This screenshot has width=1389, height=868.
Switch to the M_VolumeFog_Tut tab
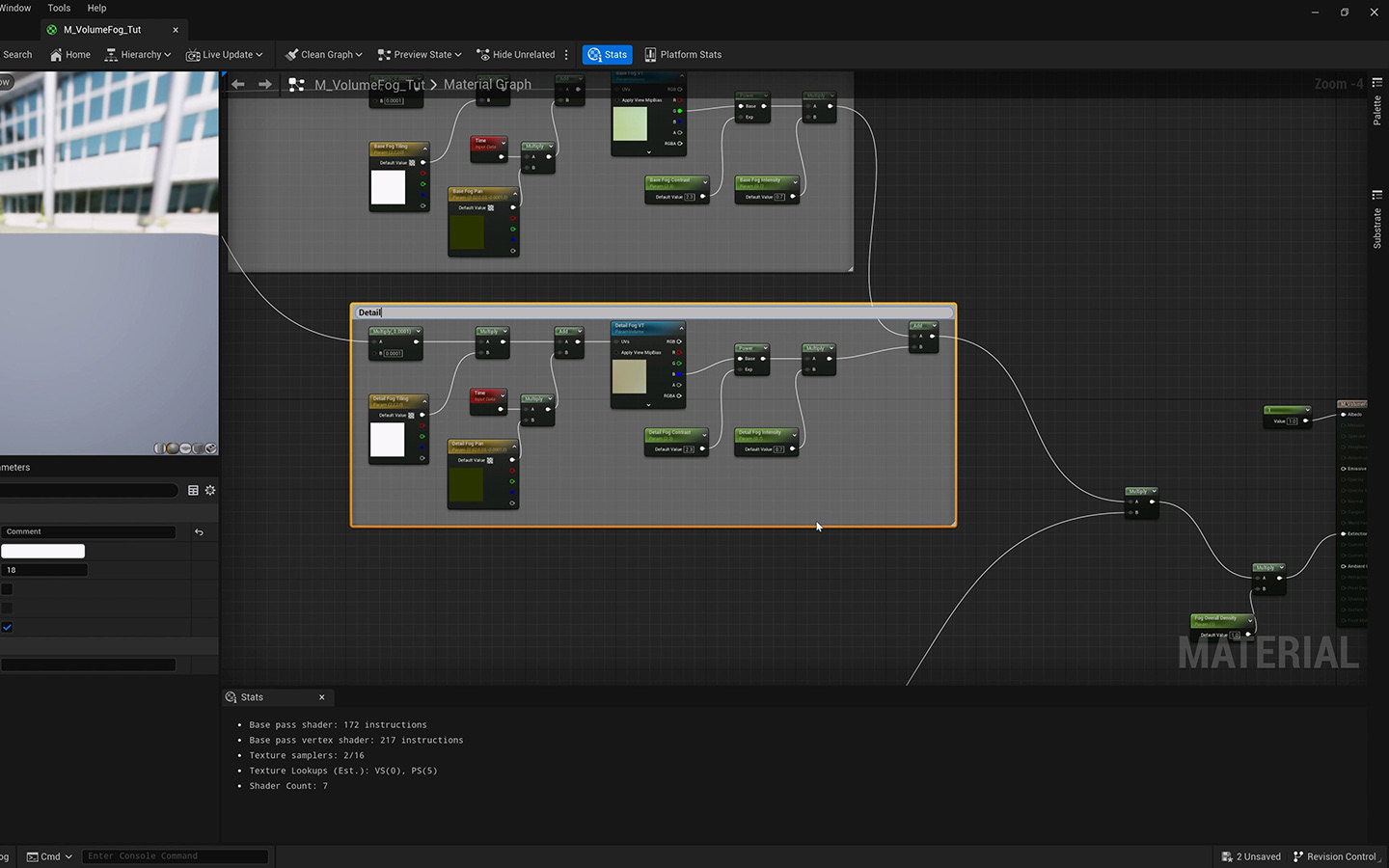(102, 30)
